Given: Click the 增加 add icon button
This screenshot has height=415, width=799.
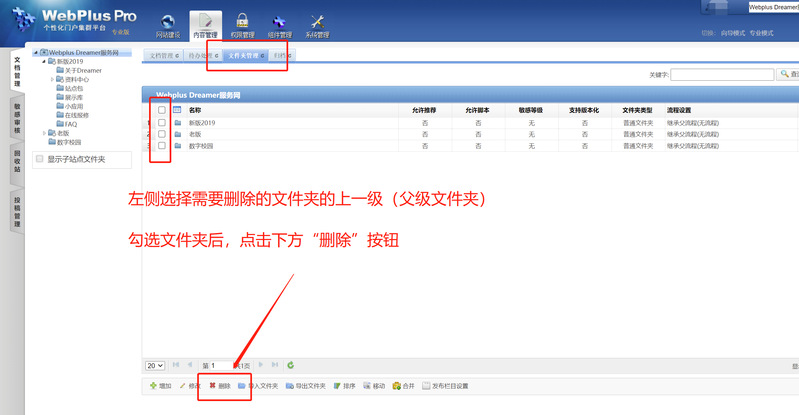Looking at the screenshot, I should click(160, 386).
